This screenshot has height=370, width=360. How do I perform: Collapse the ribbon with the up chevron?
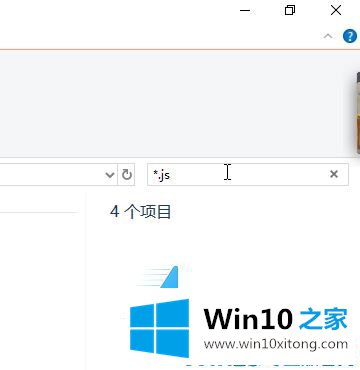[328, 36]
